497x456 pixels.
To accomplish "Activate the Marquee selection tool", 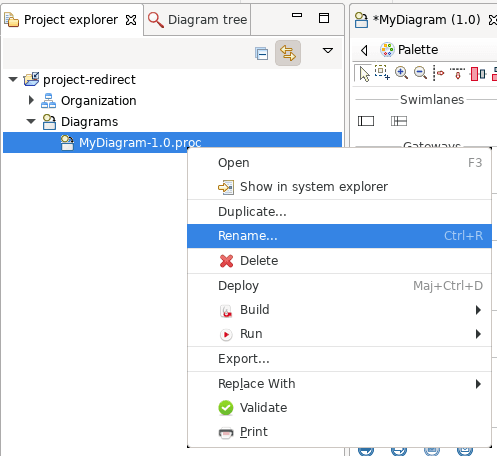I will [382, 72].
